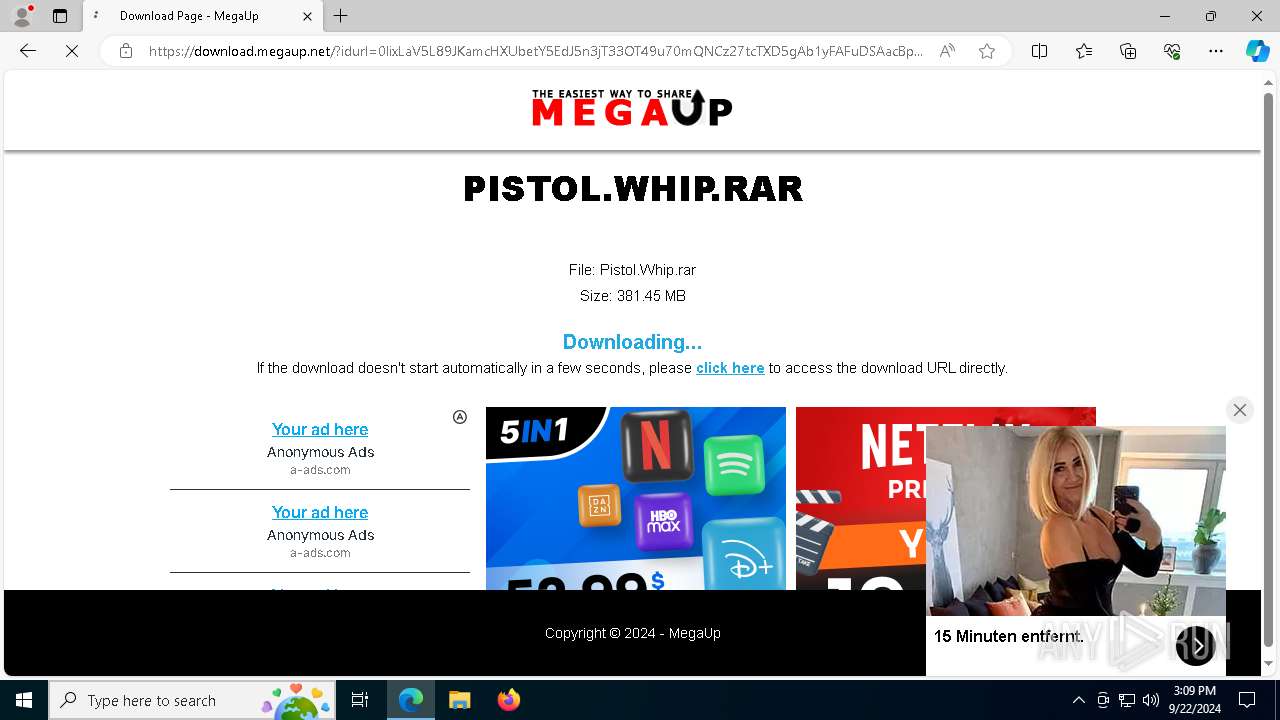Close the popup ad with X button
The width and height of the screenshot is (1280, 720).
1240,410
